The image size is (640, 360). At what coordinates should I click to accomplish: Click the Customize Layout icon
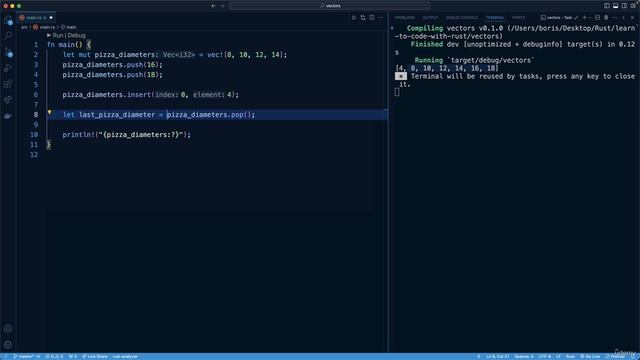[633, 6]
